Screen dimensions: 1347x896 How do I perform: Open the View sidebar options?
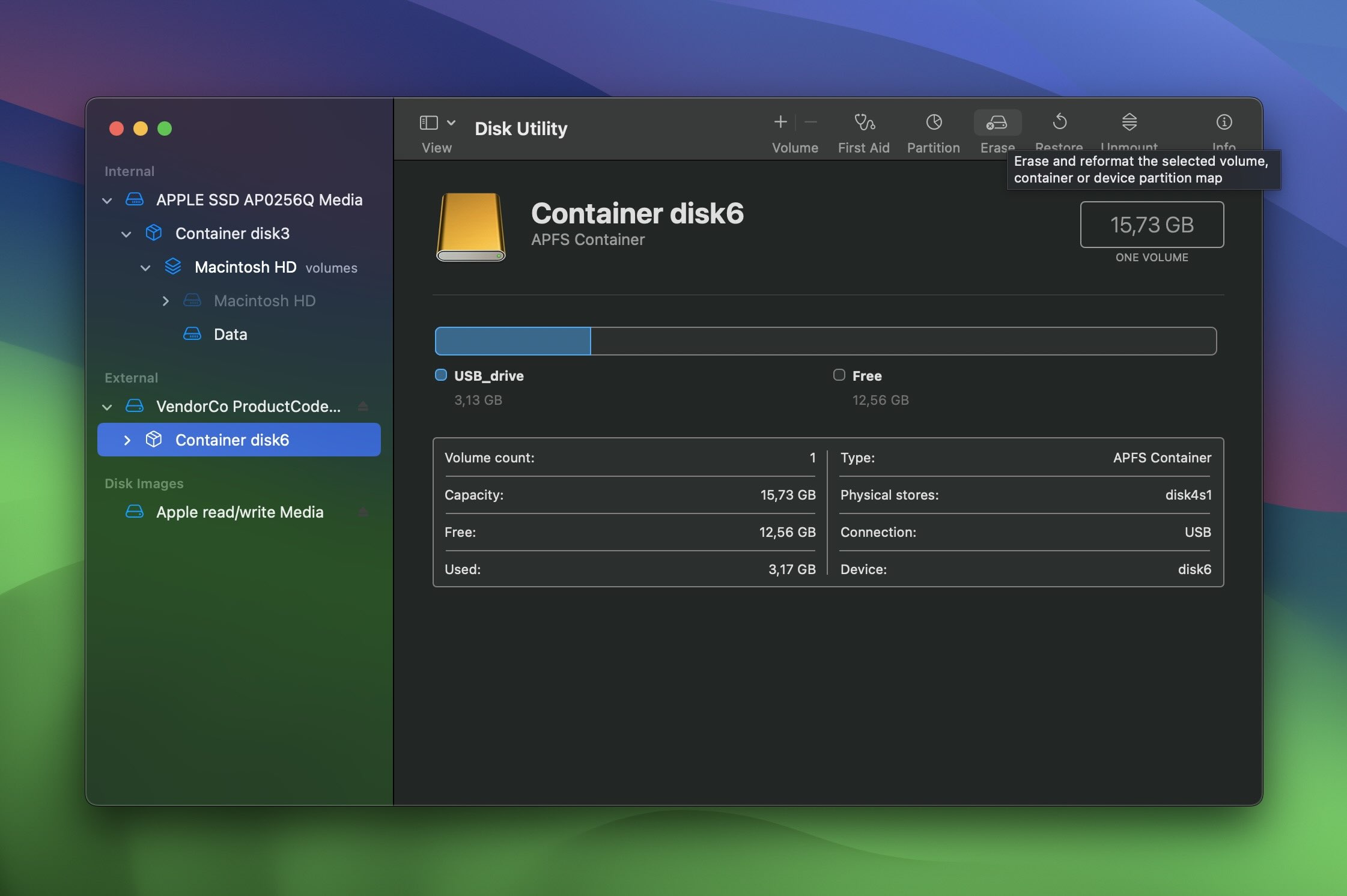click(451, 123)
